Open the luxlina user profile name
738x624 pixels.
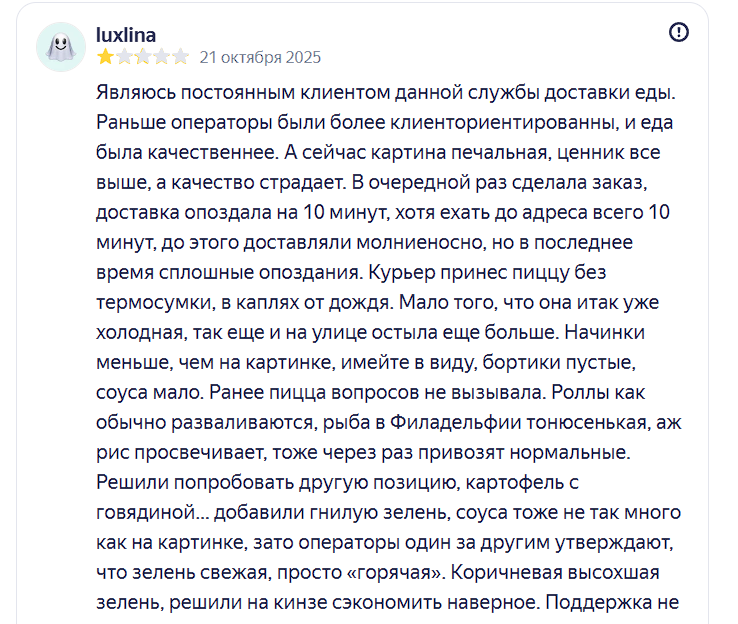click(x=126, y=35)
